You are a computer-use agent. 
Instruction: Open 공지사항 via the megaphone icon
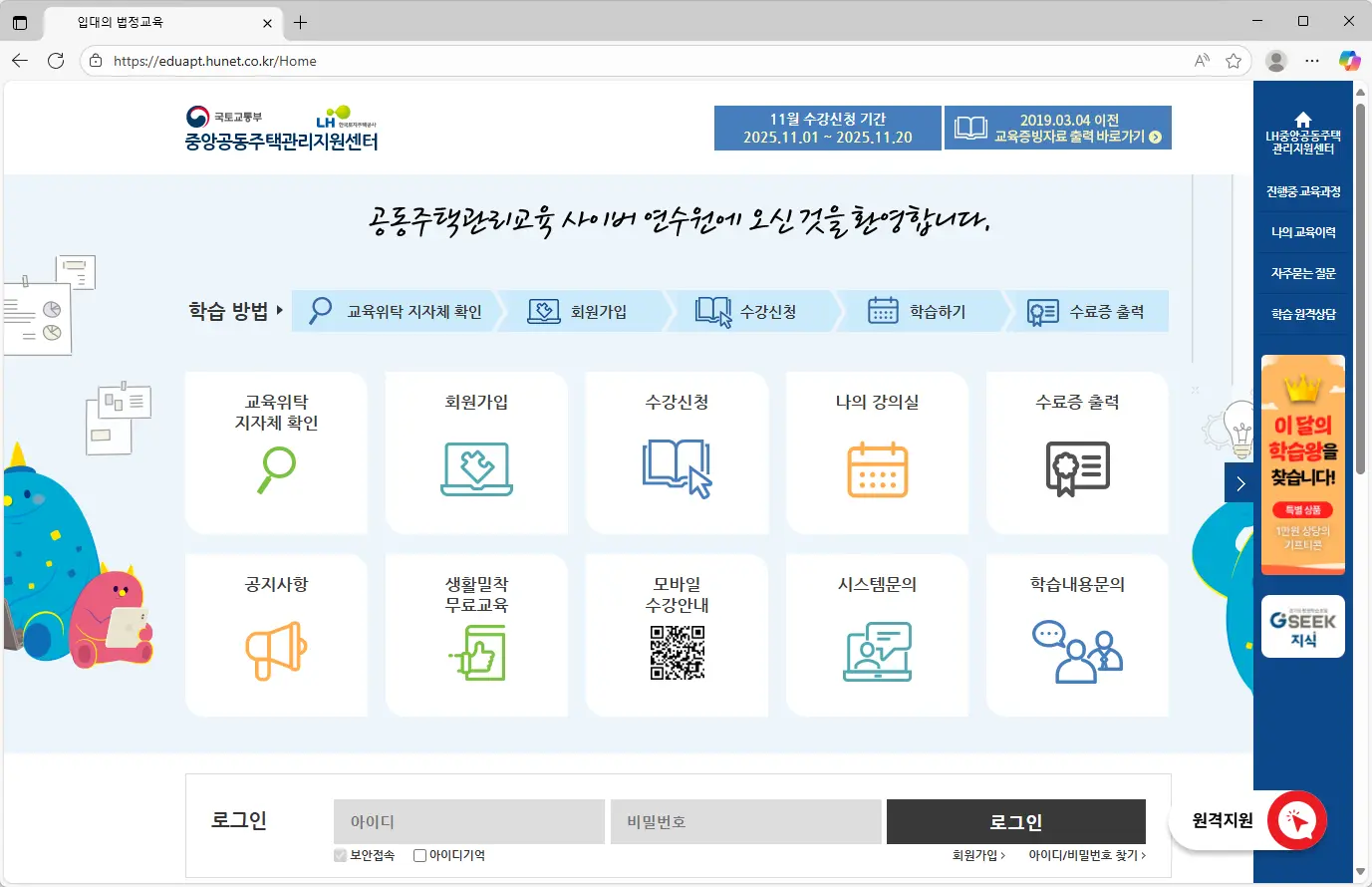tap(276, 651)
